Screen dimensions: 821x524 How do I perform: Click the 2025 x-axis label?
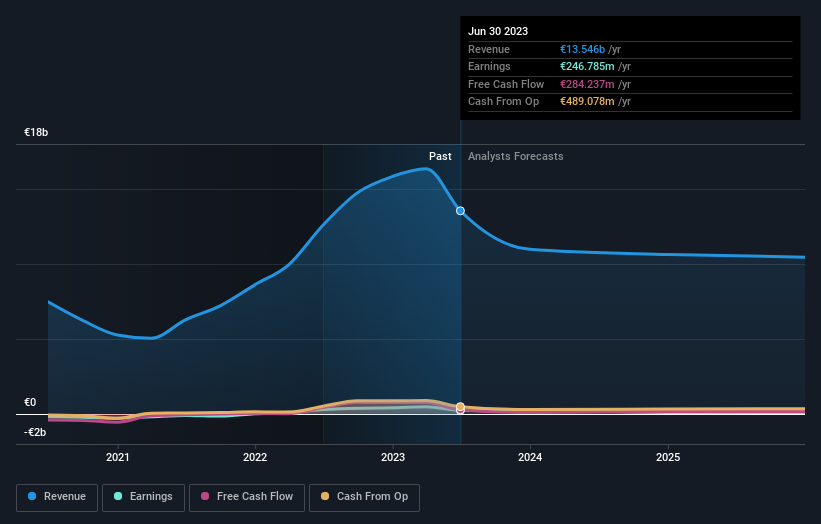[668, 458]
